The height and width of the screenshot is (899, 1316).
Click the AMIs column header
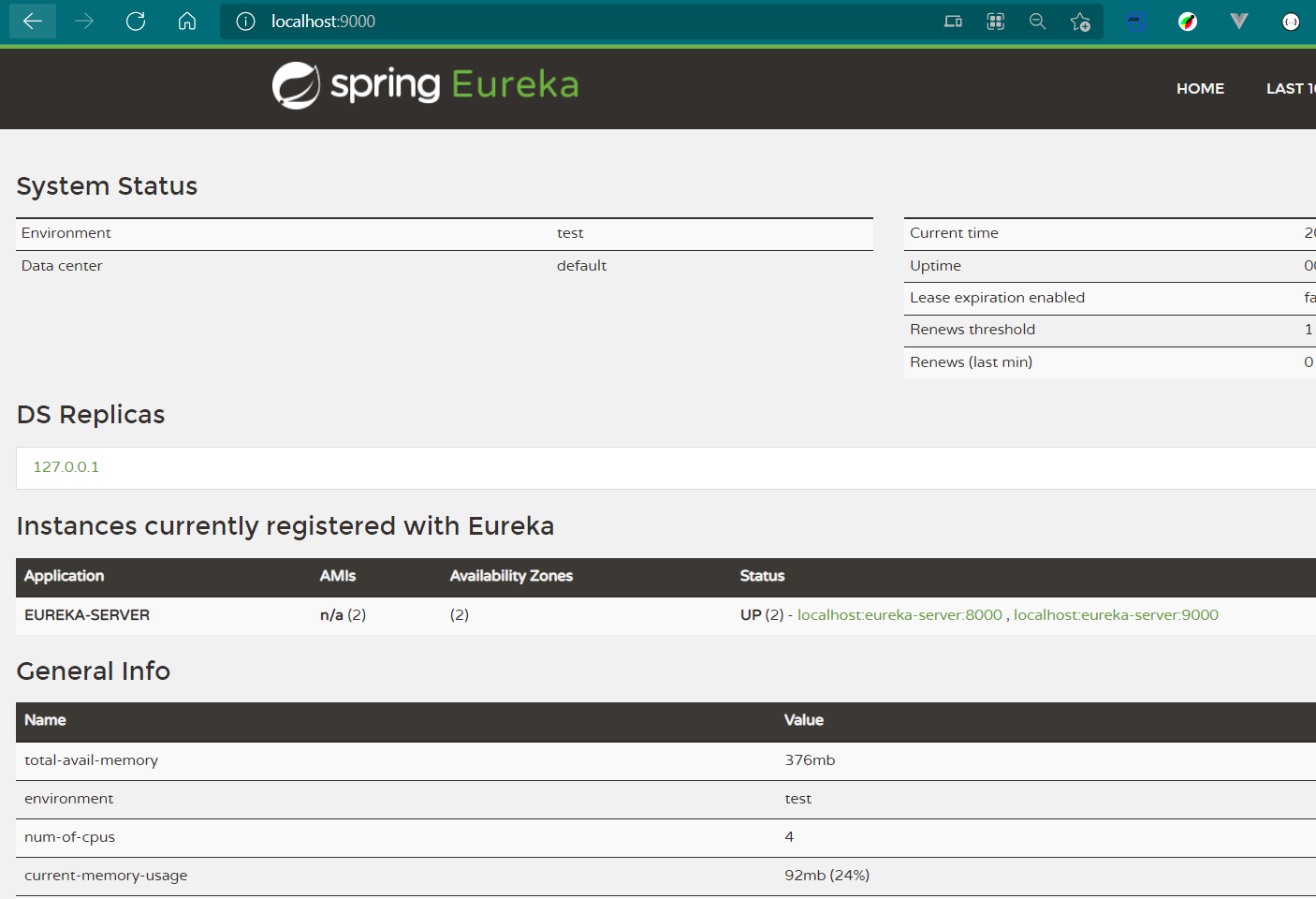pos(338,576)
